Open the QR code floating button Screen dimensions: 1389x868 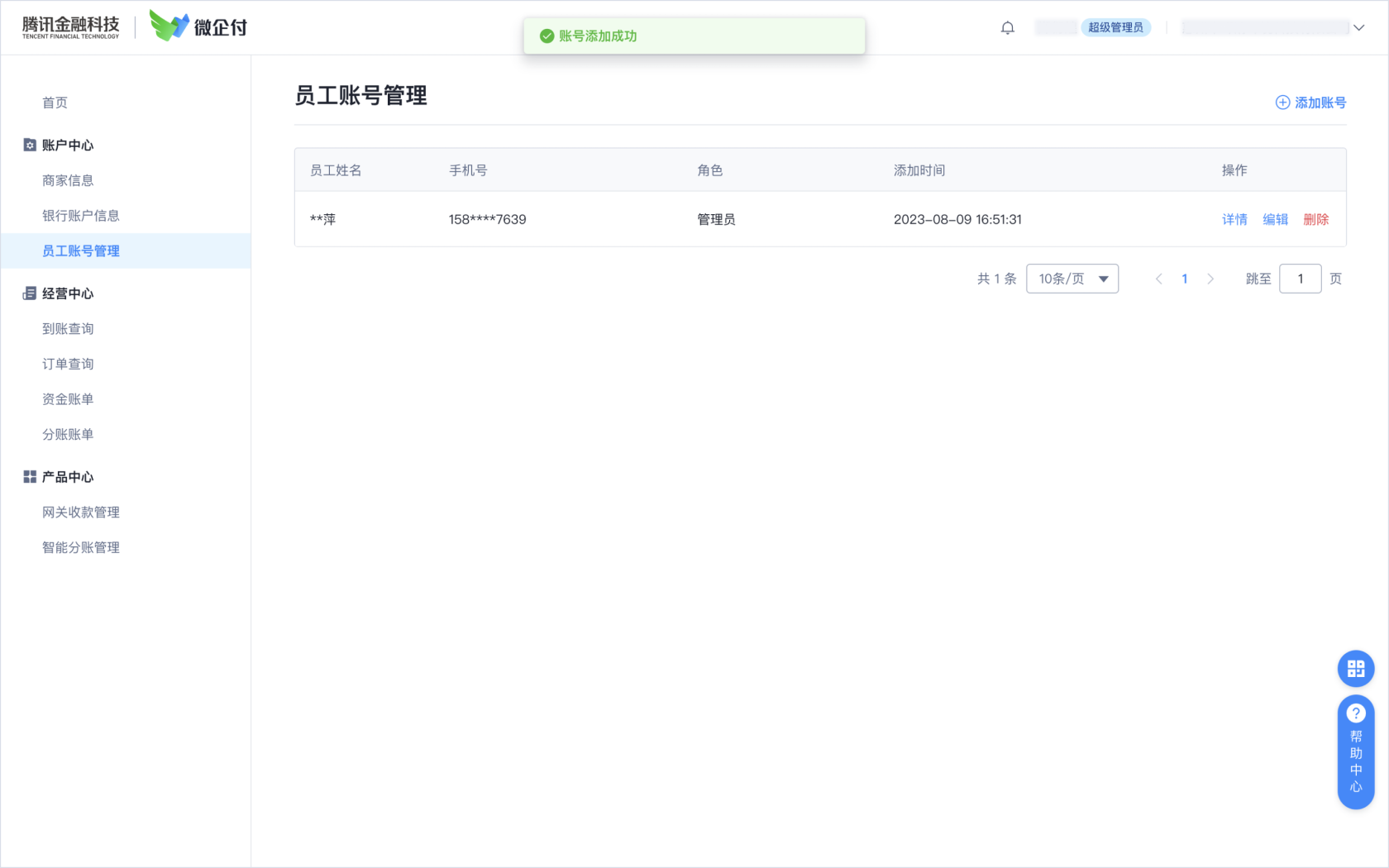1356,669
